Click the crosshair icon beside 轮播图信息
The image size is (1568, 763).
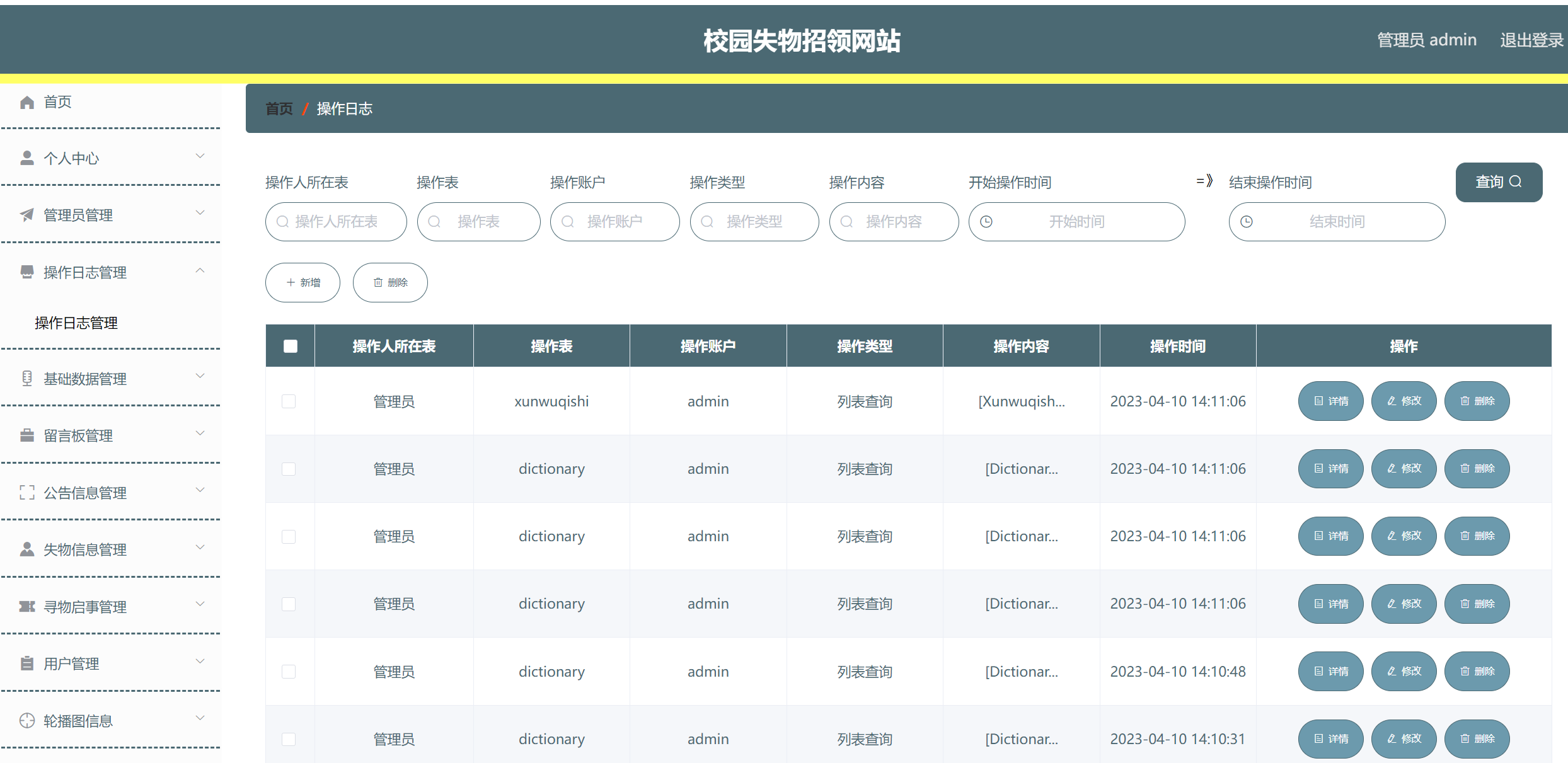tap(26, 721)
